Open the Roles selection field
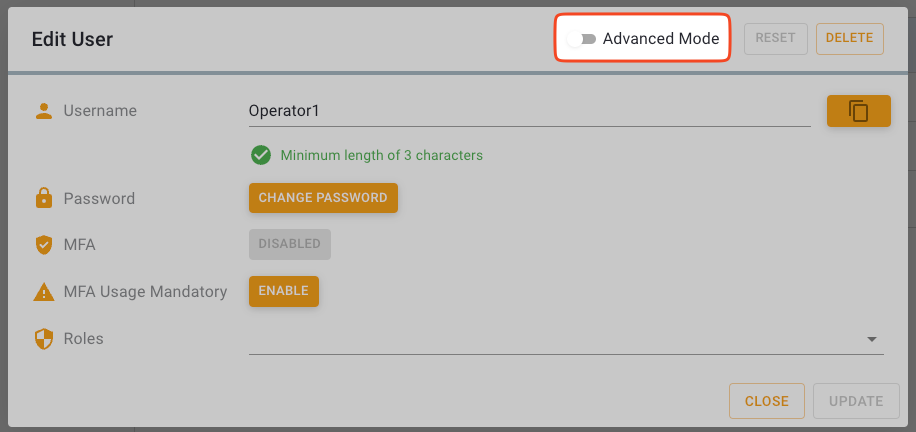This screenshot has width=916, height=432. coord(550,339)
